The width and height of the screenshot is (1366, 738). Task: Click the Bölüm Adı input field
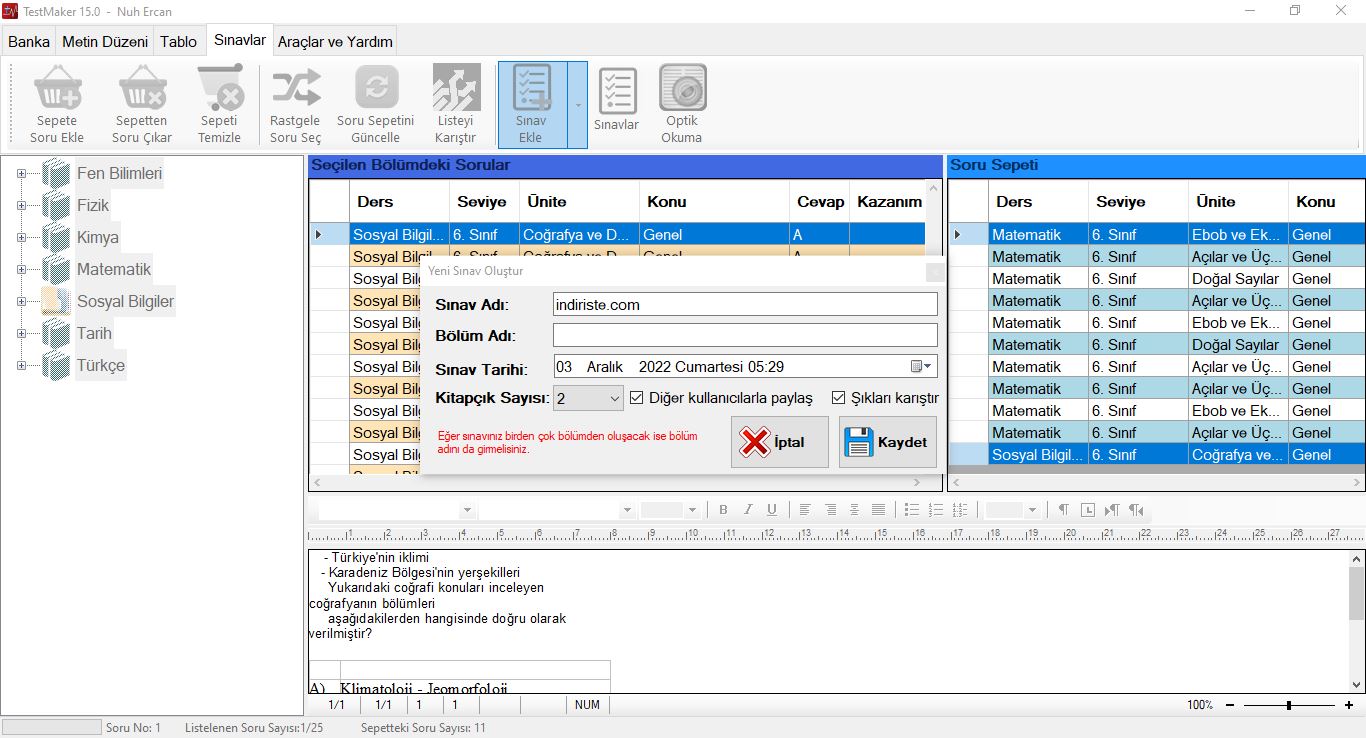point(745,335)
